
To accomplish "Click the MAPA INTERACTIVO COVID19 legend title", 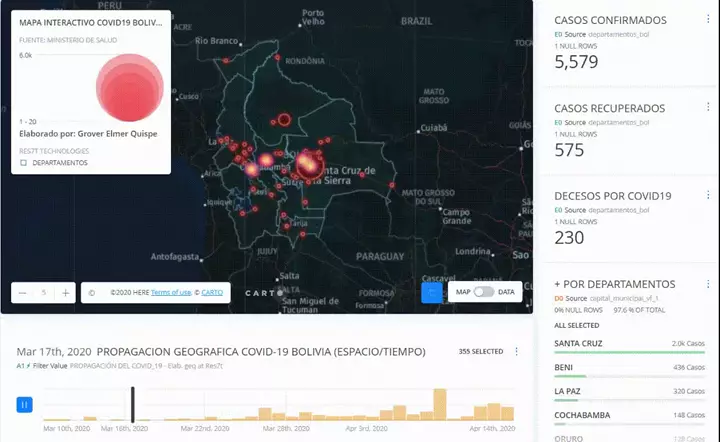I will click(x=91, y=22).
